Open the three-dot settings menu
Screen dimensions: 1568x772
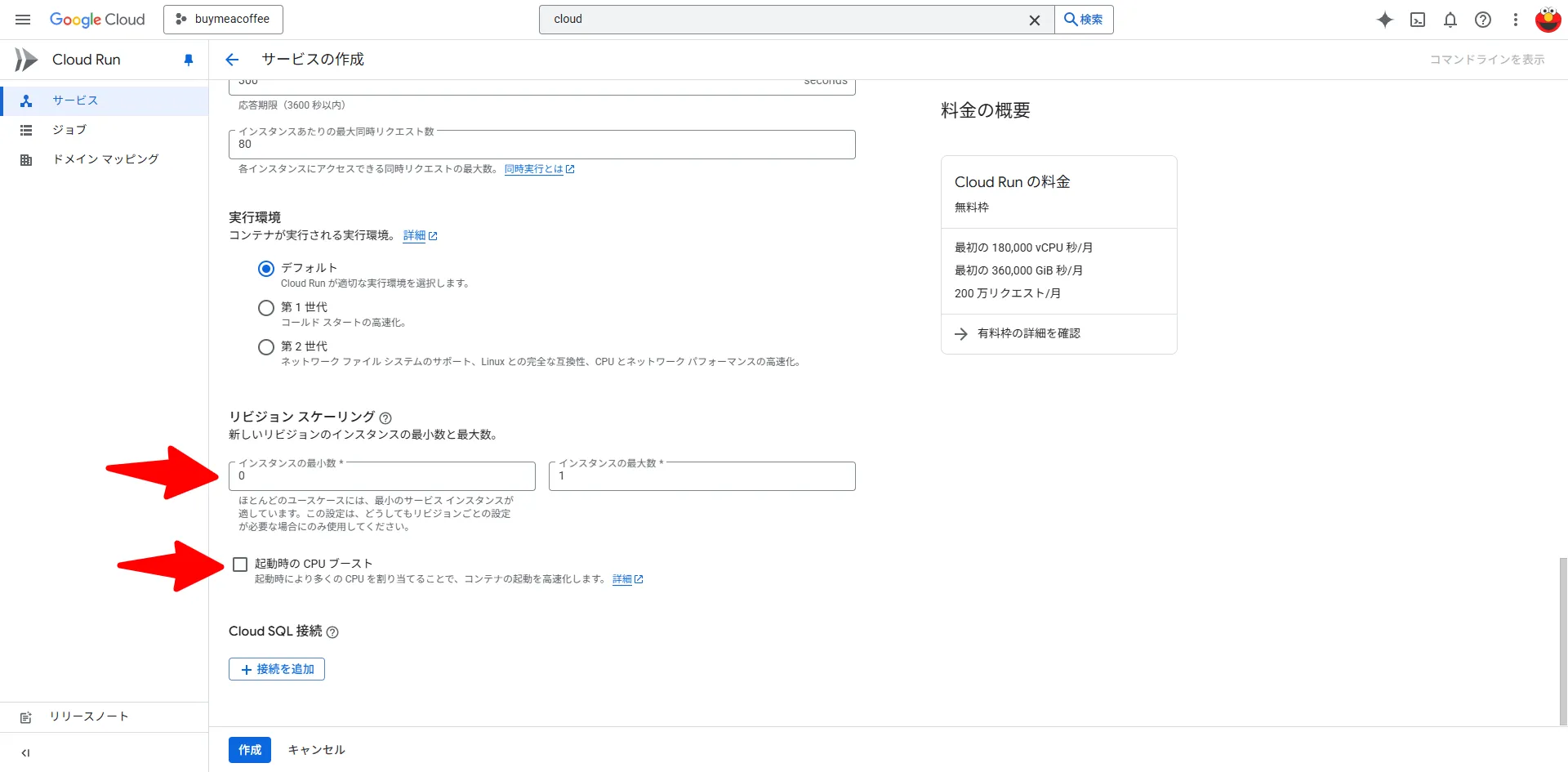pos(1516,20)
